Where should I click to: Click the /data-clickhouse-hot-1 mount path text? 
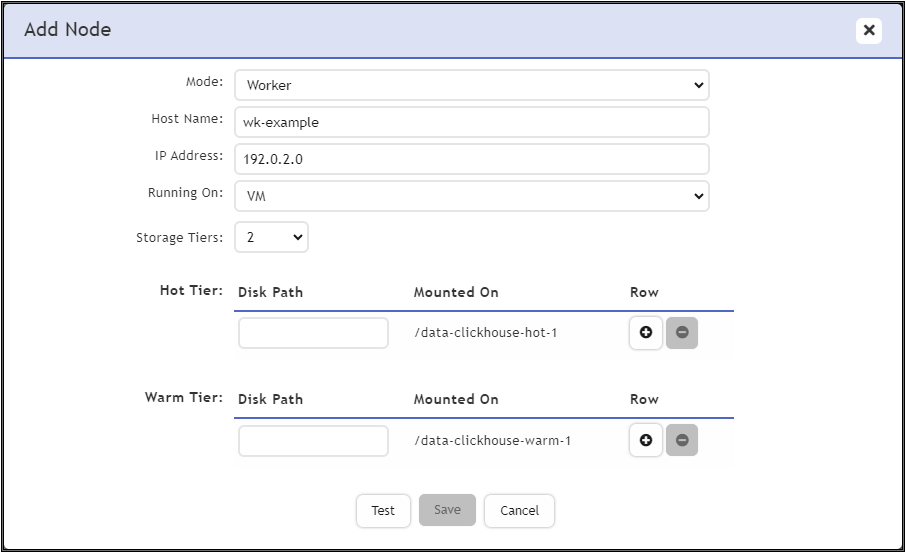coord(485,333)
